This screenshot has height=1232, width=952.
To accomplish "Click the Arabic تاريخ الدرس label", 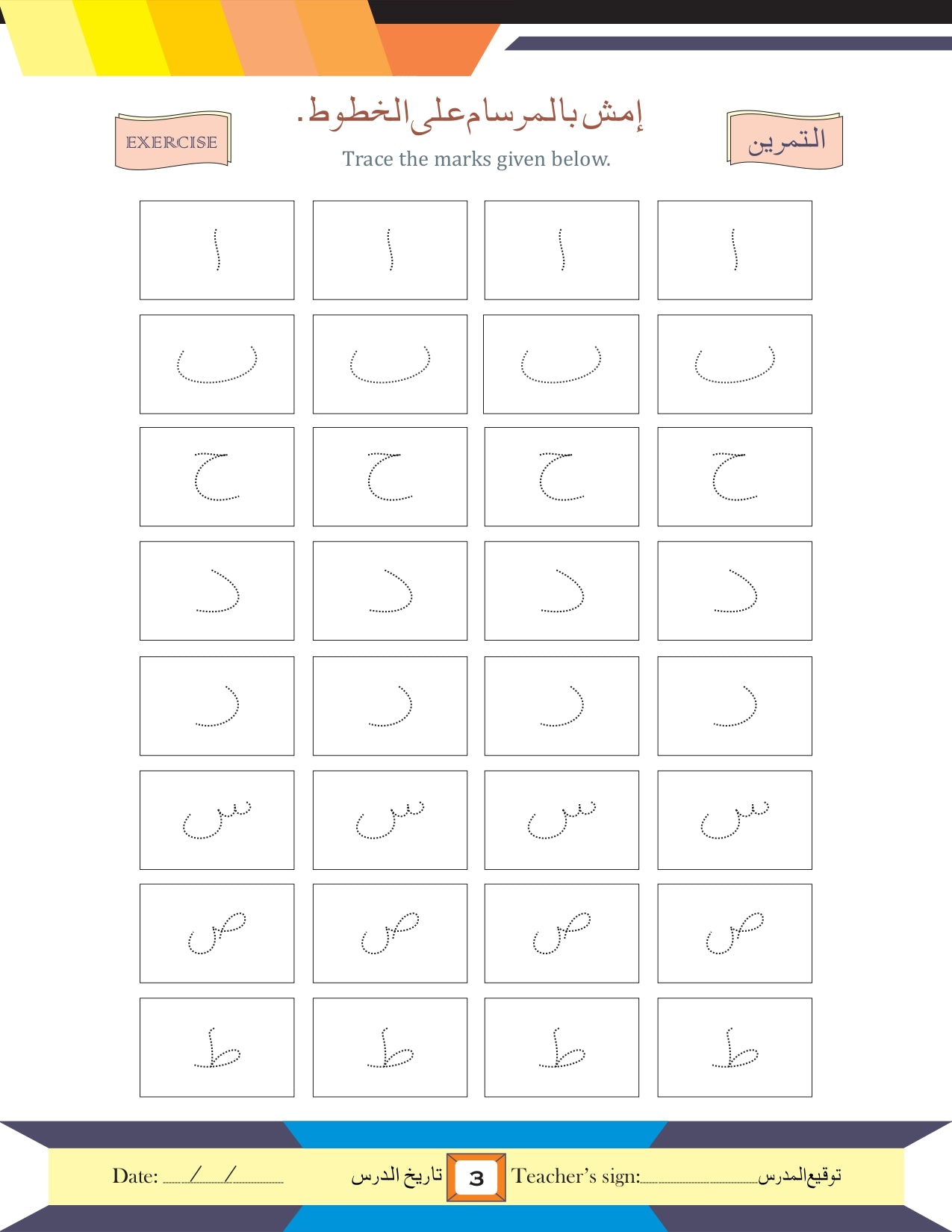I will click(397, 1177).
